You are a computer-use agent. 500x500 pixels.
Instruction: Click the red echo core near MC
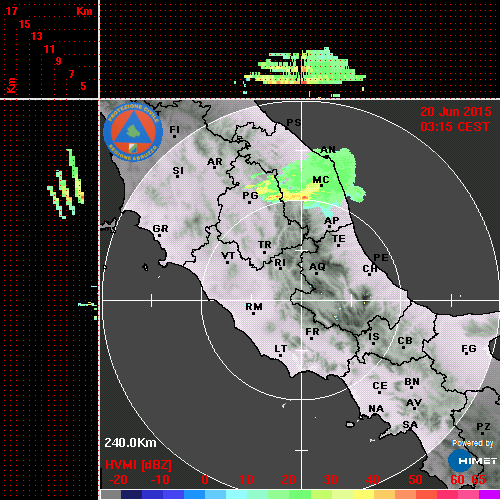coord(305,198)
